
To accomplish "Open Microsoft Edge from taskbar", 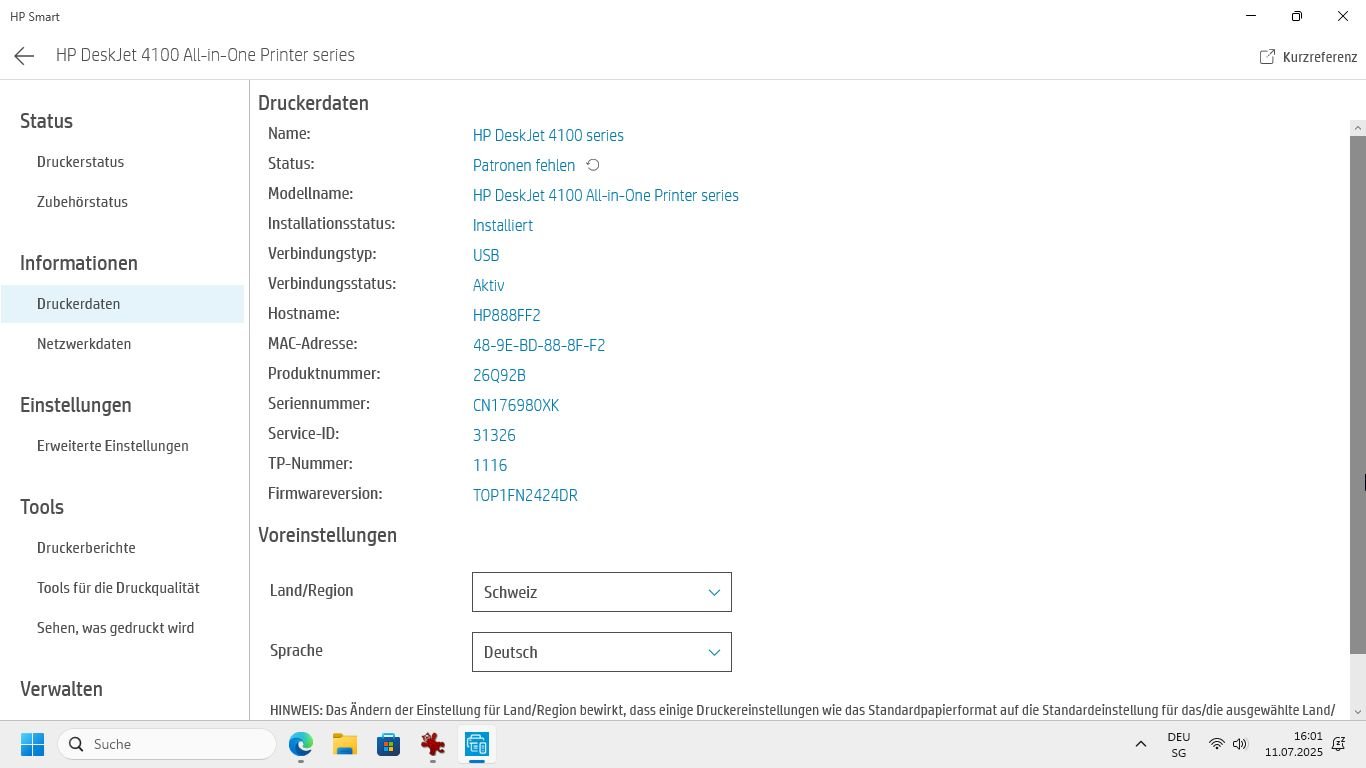I will coord(301,744).
